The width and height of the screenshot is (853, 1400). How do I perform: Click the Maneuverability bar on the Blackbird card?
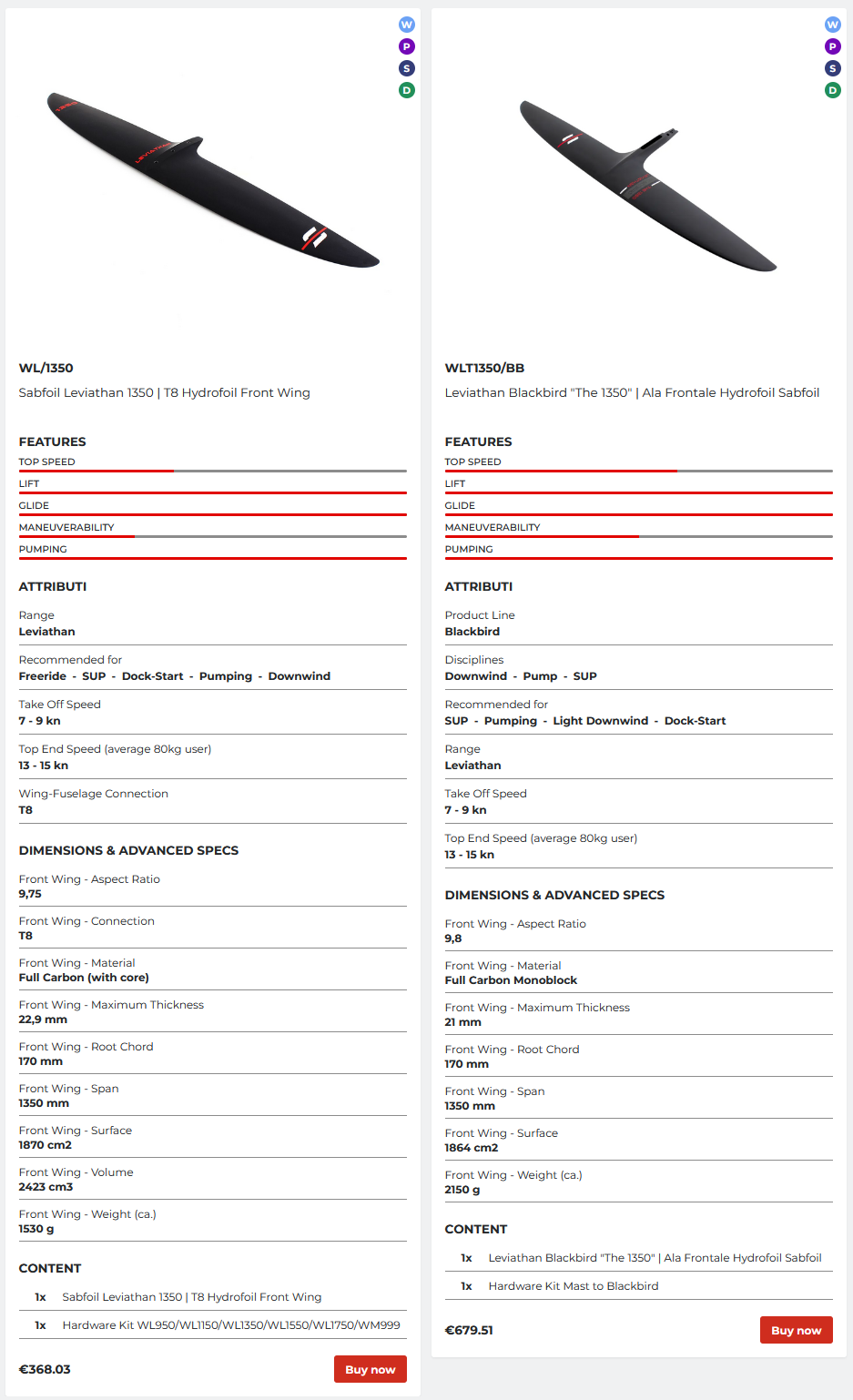pos(639,536)
